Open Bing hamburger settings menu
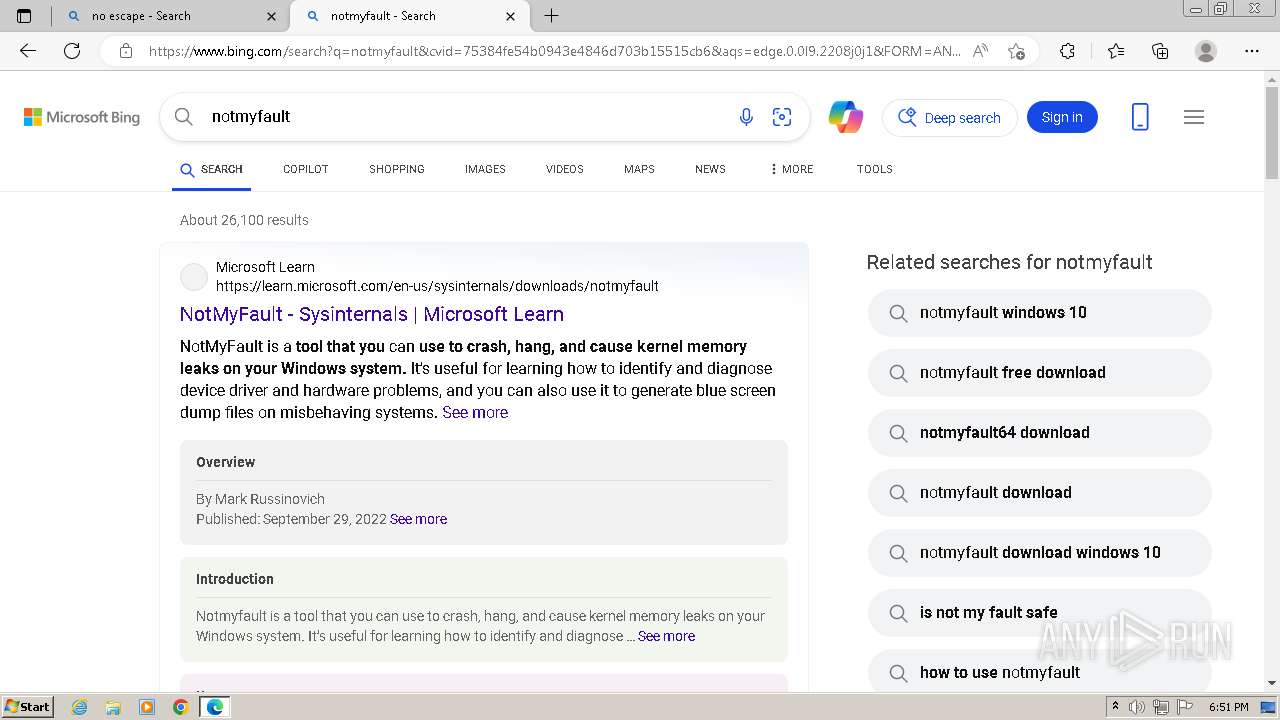 [1194, 117]
